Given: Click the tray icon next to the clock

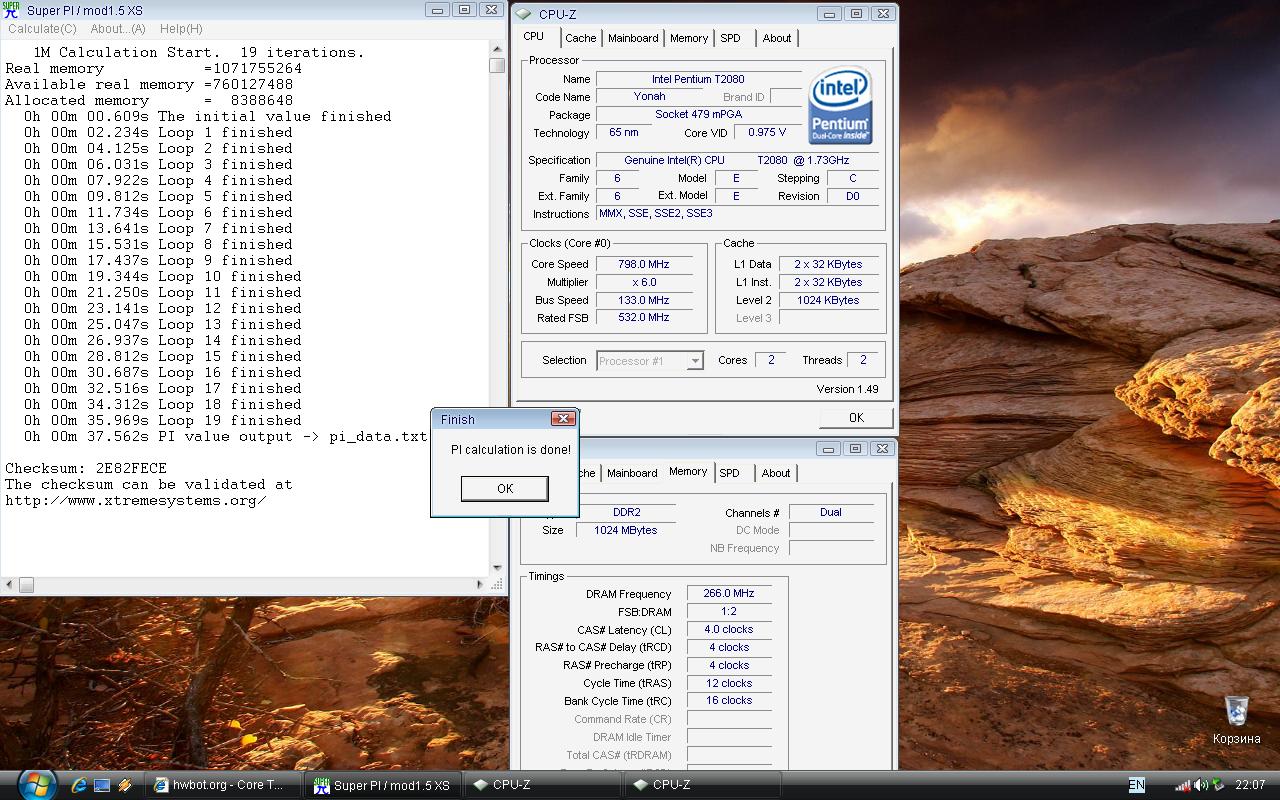Looking at the screenshot, I should click(1218, 785).
